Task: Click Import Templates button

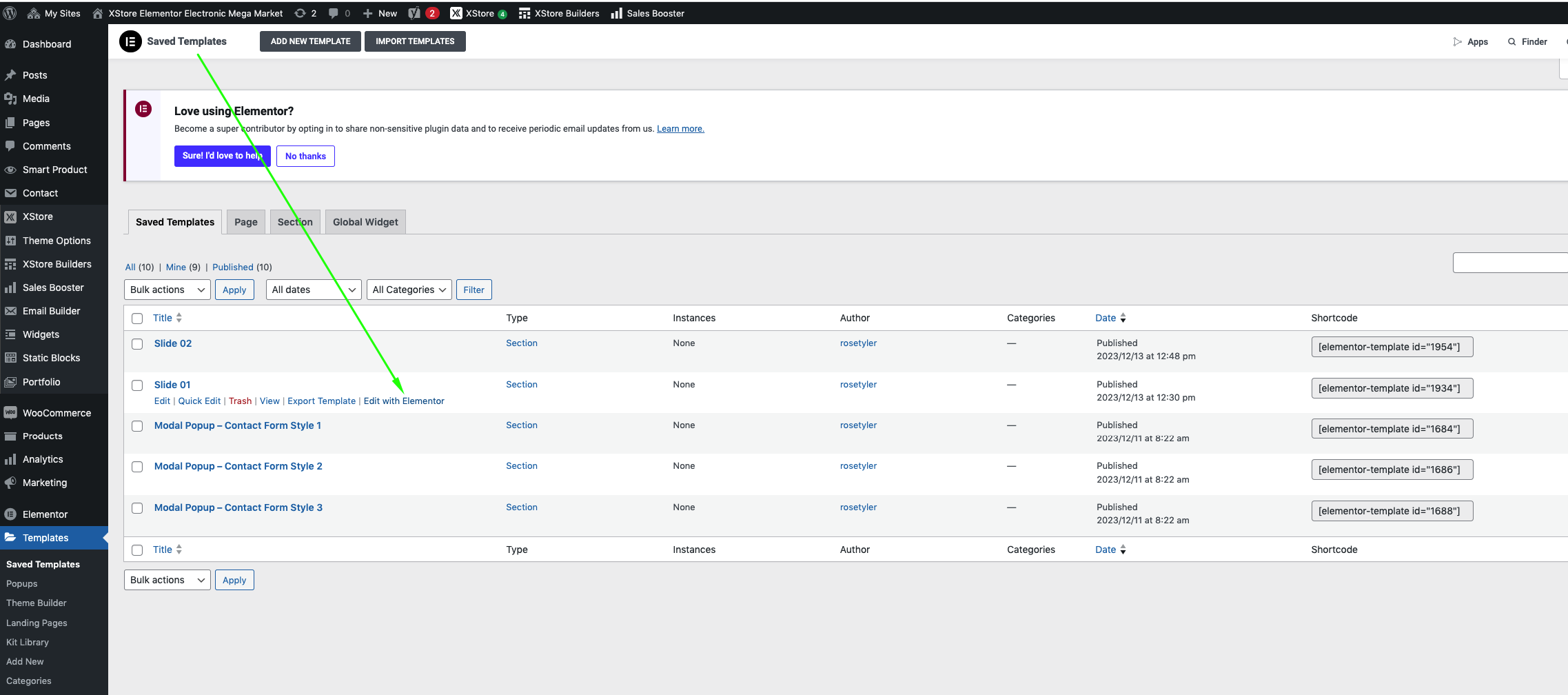Action: point(415,41)
